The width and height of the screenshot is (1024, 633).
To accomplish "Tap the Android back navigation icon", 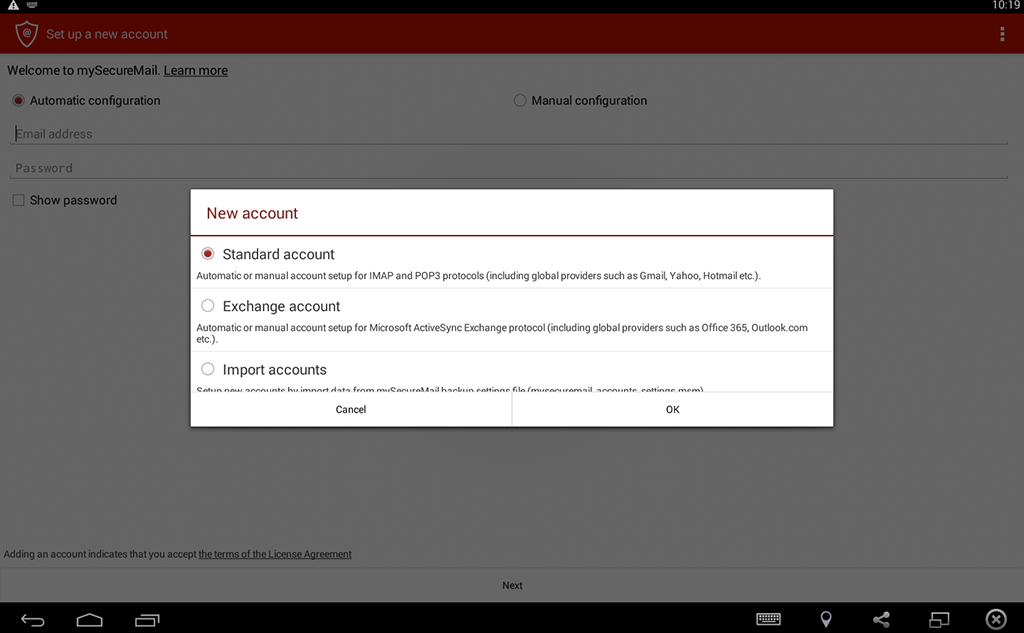I will pyautogui.click(x=33, y=619).
